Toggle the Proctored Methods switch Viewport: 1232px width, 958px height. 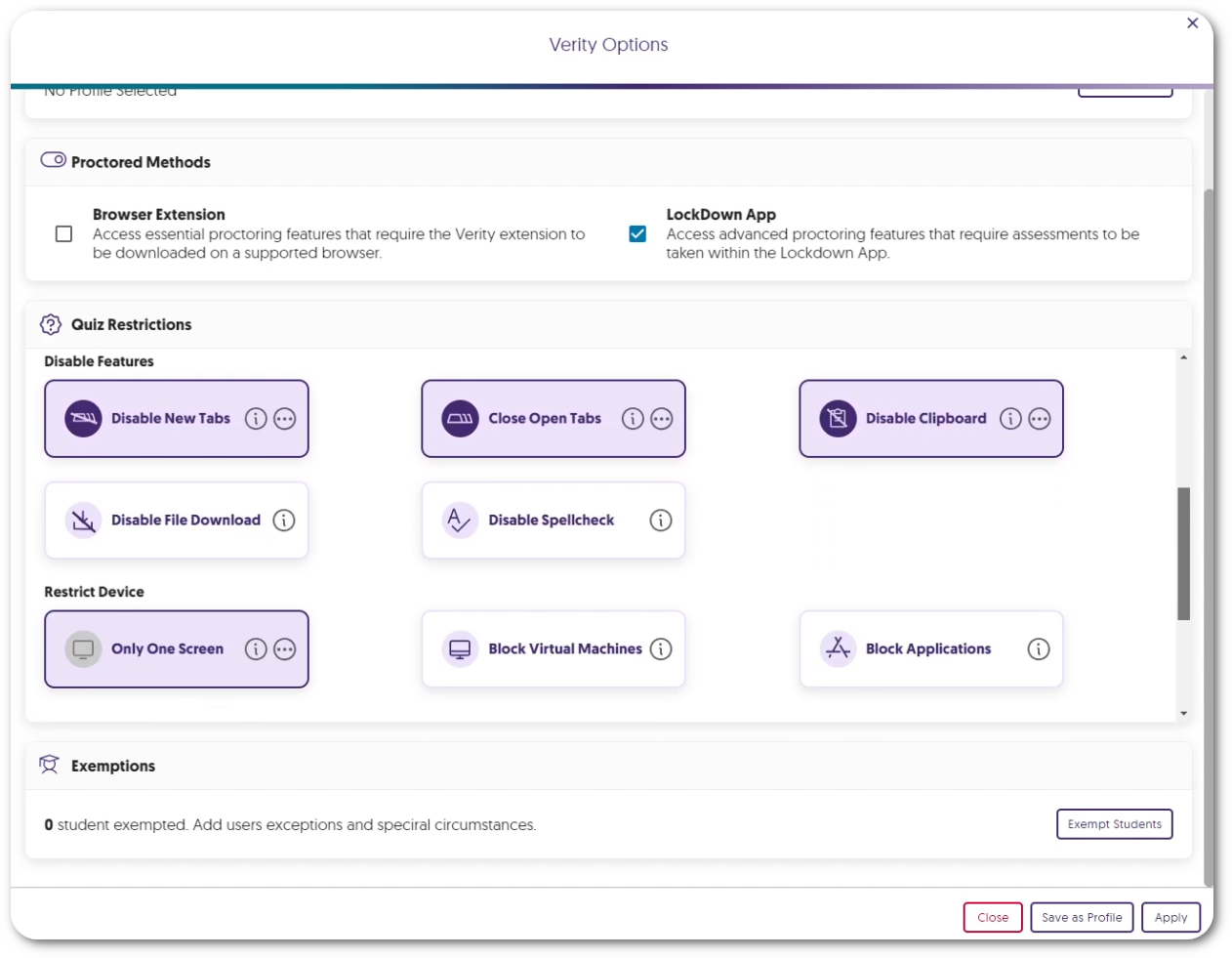[54, 160]
